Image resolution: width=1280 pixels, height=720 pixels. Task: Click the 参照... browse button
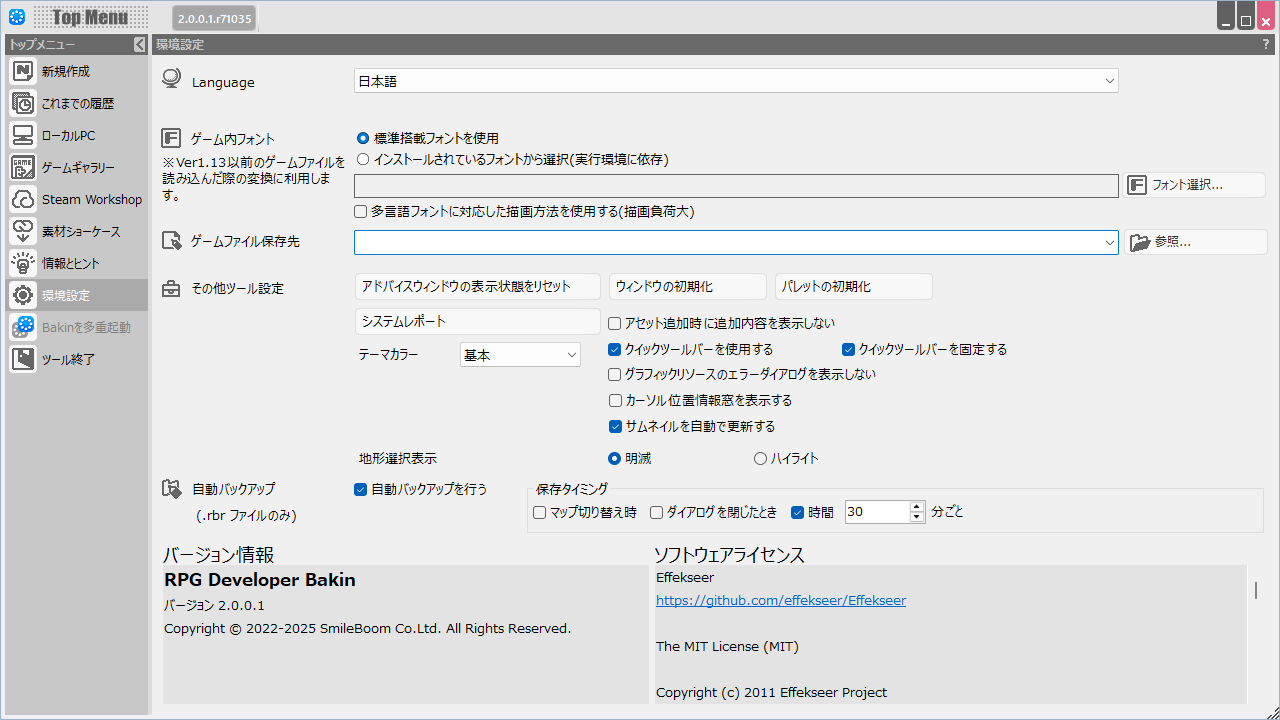(1195, 242)
